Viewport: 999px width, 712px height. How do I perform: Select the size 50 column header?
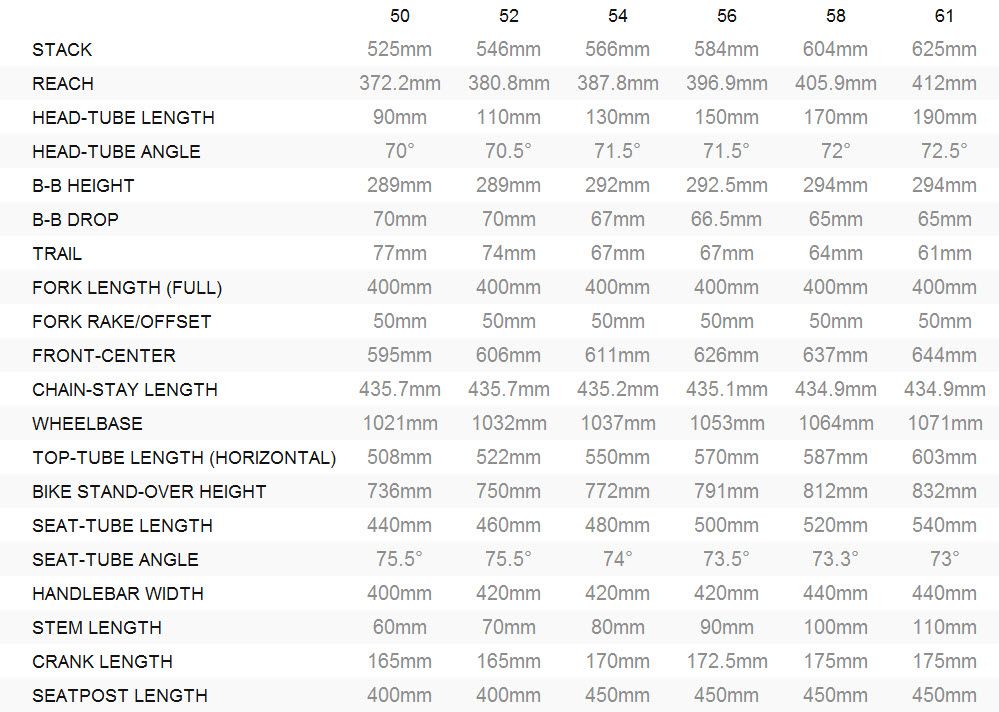(x=399, y=15)
